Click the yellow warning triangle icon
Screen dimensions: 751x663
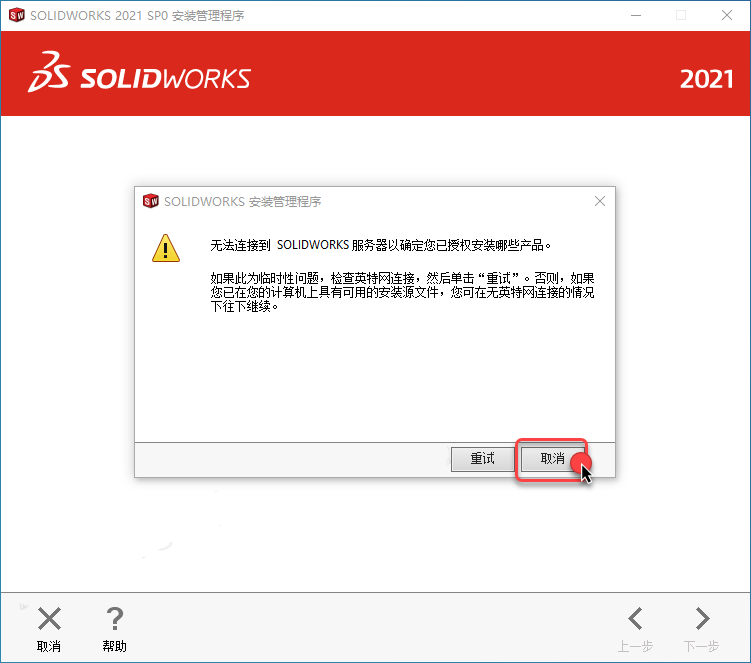pyautogui.click(x=166, y=248)
